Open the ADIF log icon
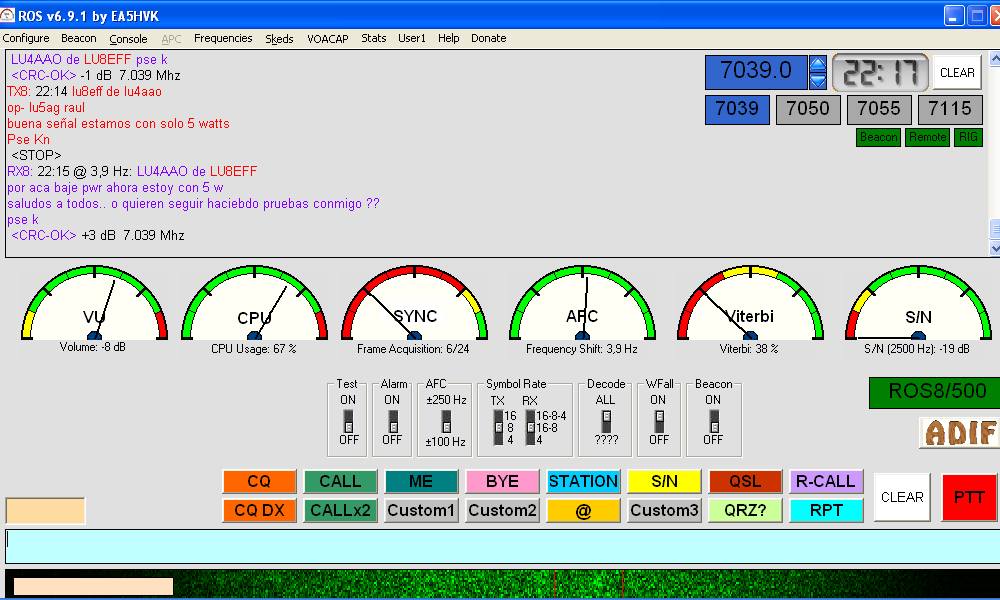The height and width of the screenshot is (600, 1000). (x=960, y=433)
